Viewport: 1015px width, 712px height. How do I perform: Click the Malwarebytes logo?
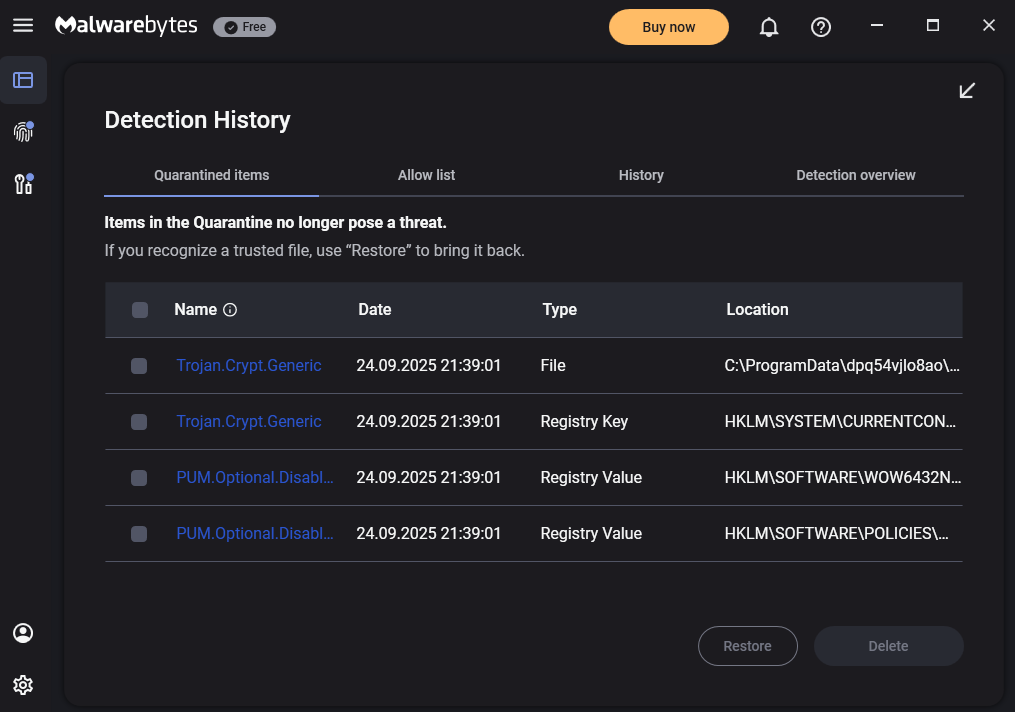126,26
